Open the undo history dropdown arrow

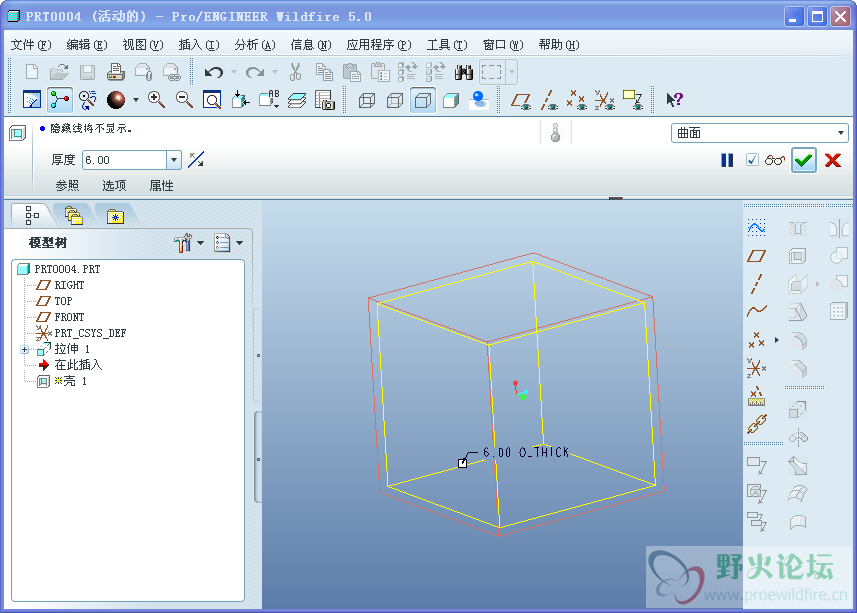(234, 72)
